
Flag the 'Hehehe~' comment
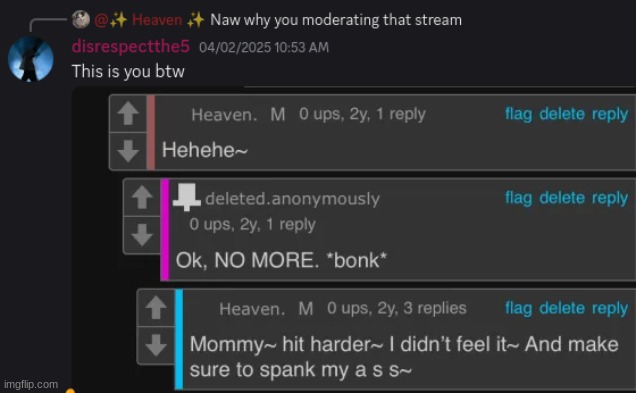pos(518,114)
